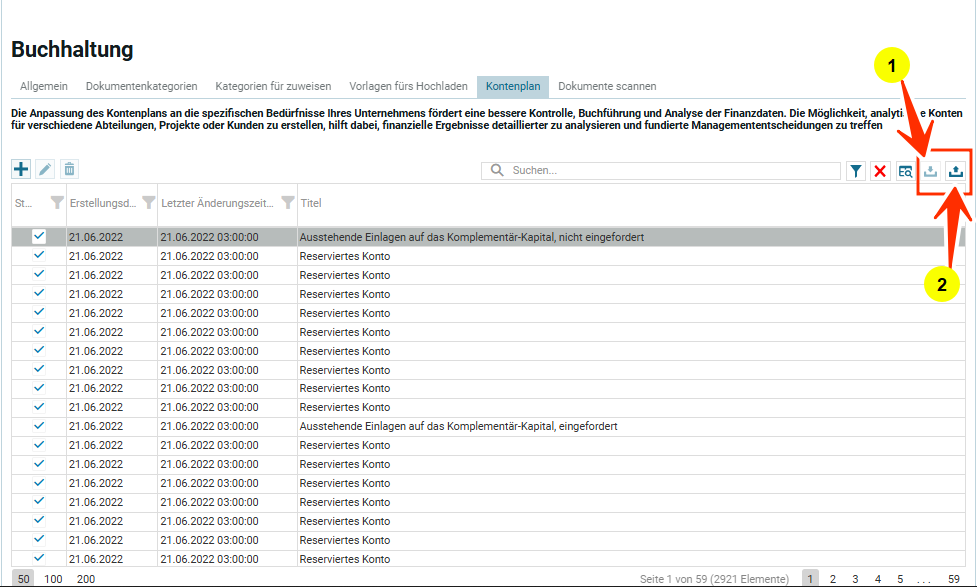Jump to last page 59
This screenshot has width=977, height=587.
pos(953,578)
